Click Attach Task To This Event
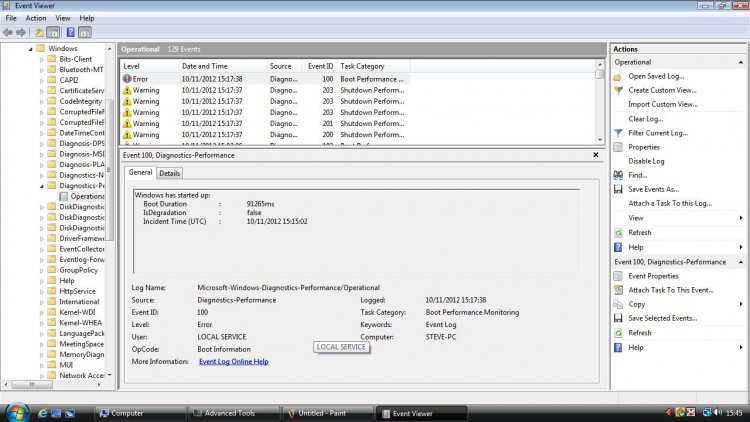 671,290
